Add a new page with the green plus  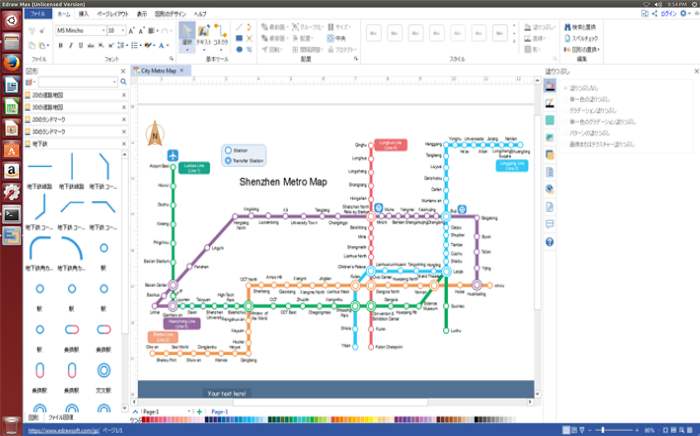coord(199,411)
